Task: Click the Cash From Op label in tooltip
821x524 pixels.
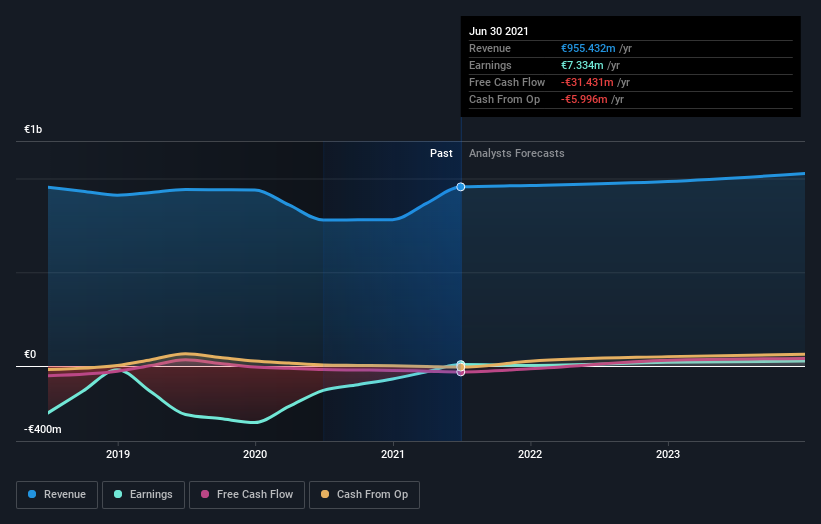Action: (504, 99)
